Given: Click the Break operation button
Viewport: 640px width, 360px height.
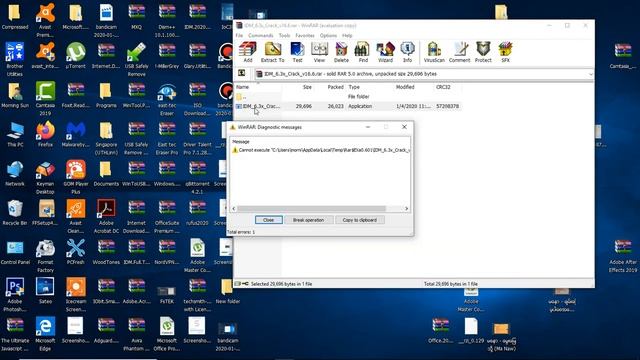Looking at the screenshot, I should 308,220.
